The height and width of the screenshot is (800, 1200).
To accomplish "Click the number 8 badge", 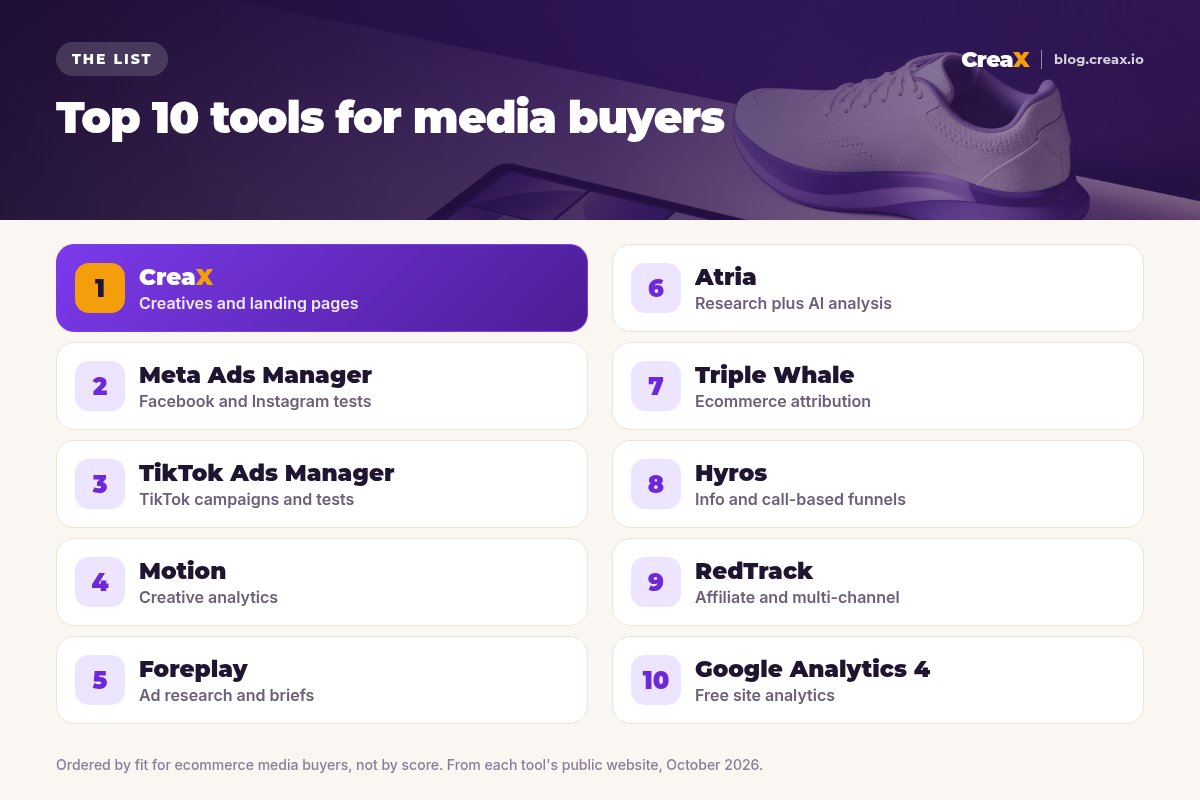I will coord(656,484).
